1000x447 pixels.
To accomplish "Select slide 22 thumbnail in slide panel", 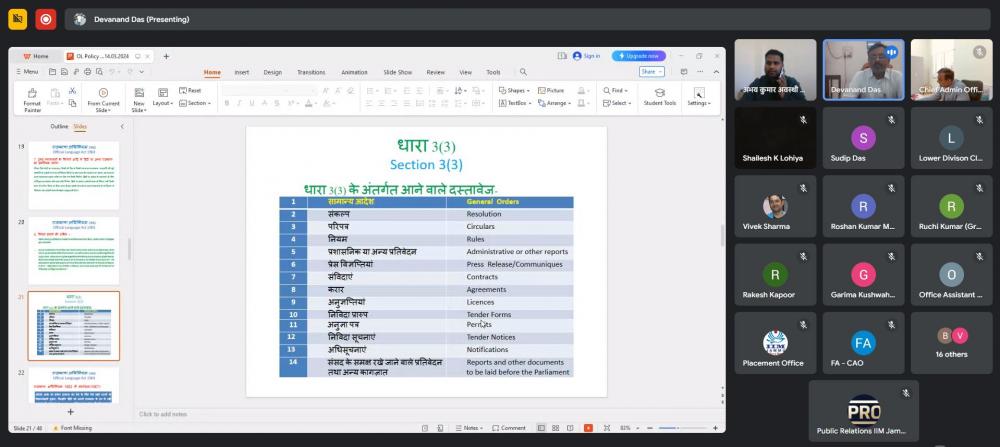I will pyautogui.click(x=73, y=384).
